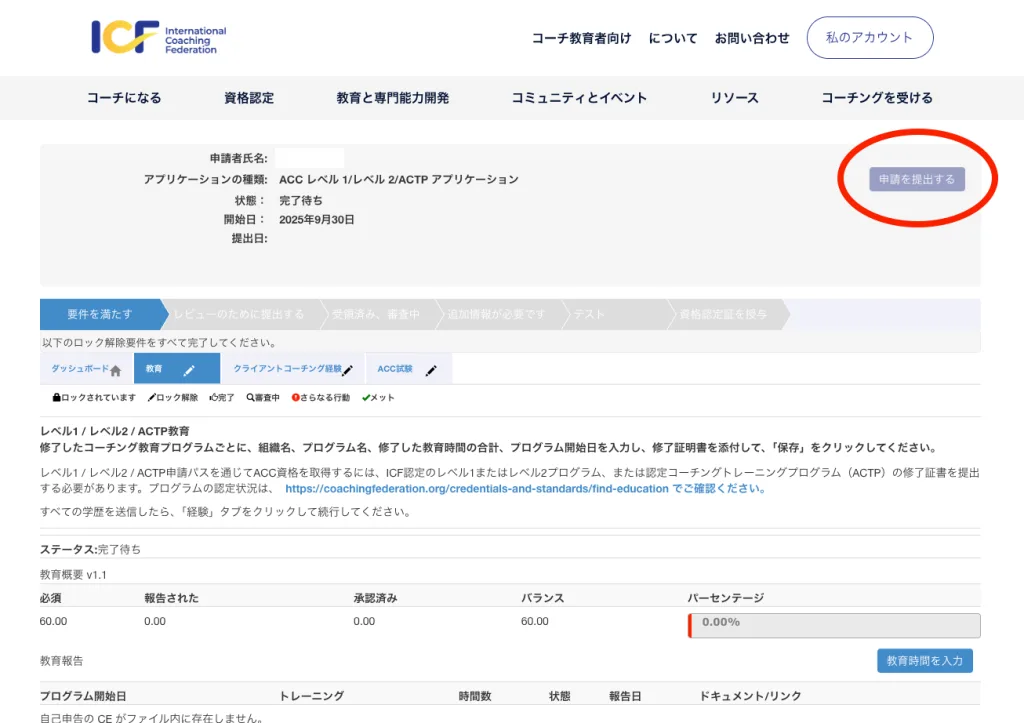Click the 教育時間を入力 button
Screen dimensions: 1024x723
click(924, 661)
